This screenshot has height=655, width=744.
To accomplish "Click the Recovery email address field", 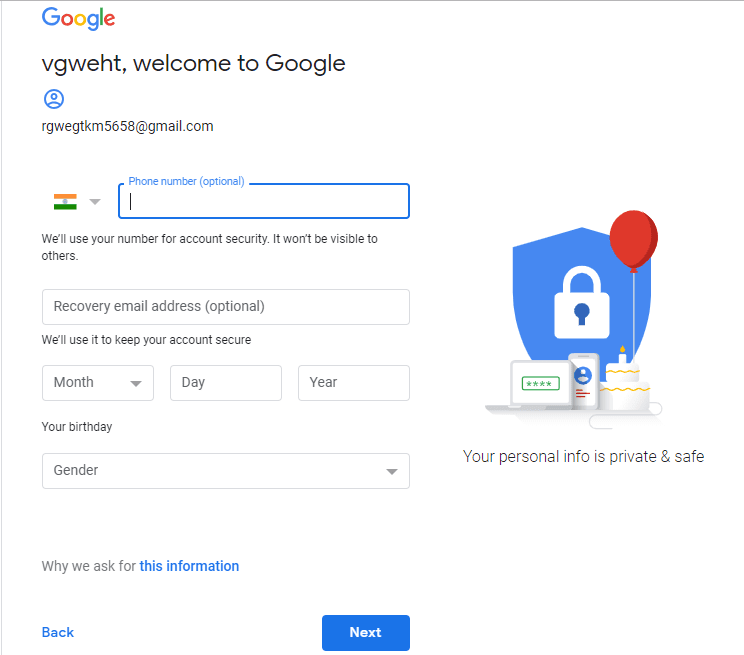I will pyautogui.click(x=226, y=307).
